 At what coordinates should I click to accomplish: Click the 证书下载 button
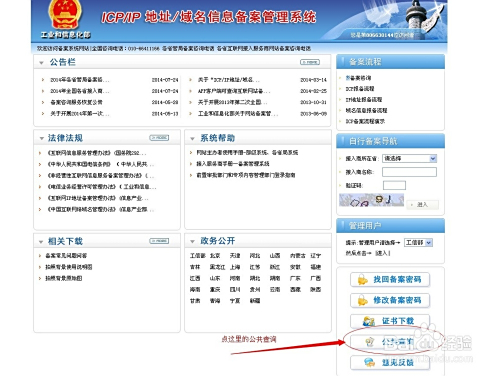pos(390,321)
